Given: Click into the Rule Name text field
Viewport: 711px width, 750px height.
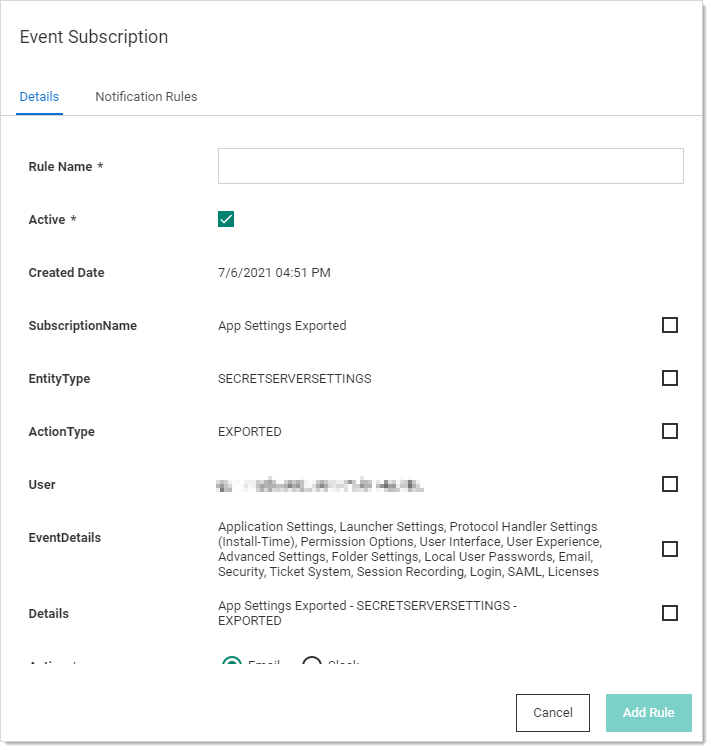Looking at the screenshot, I should 450,166.
